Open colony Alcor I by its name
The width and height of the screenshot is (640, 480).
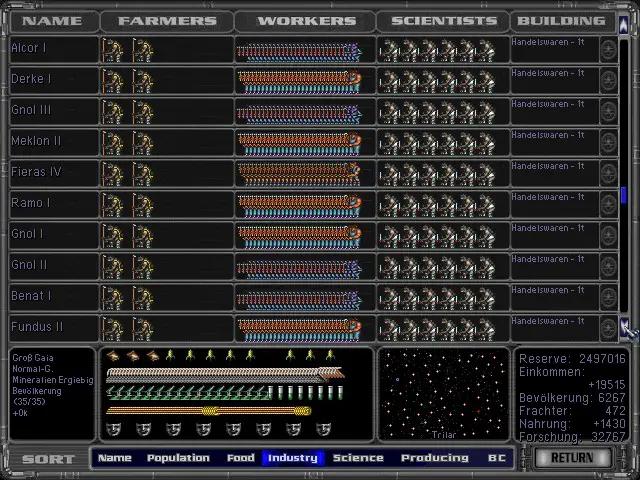click(29, 48)
